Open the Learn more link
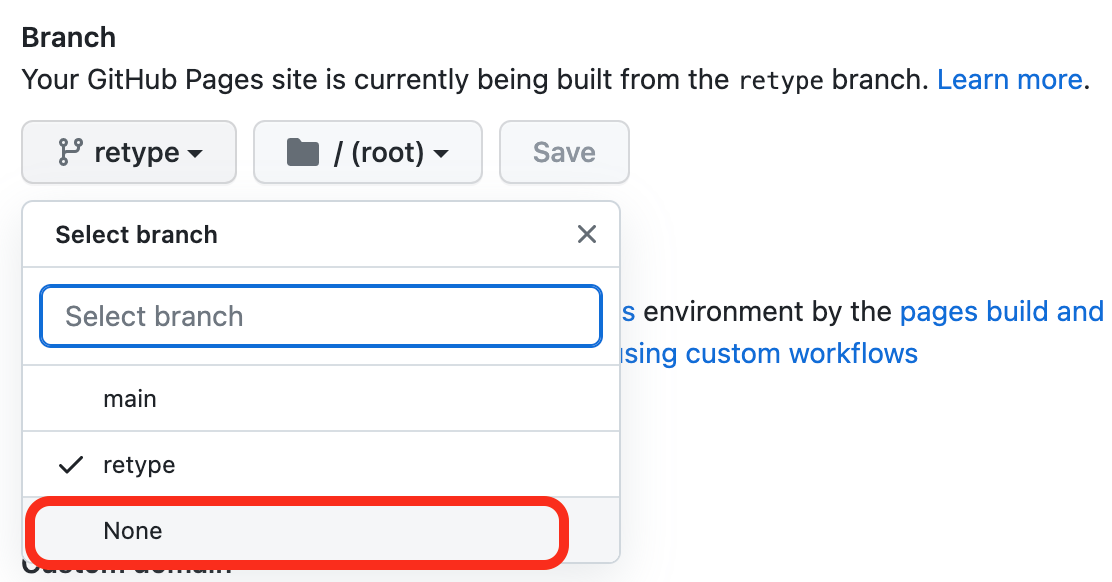 [1009, 79]
